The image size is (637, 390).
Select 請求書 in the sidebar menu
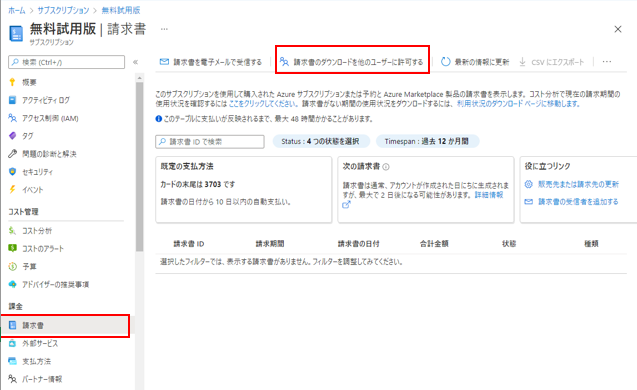65,325
